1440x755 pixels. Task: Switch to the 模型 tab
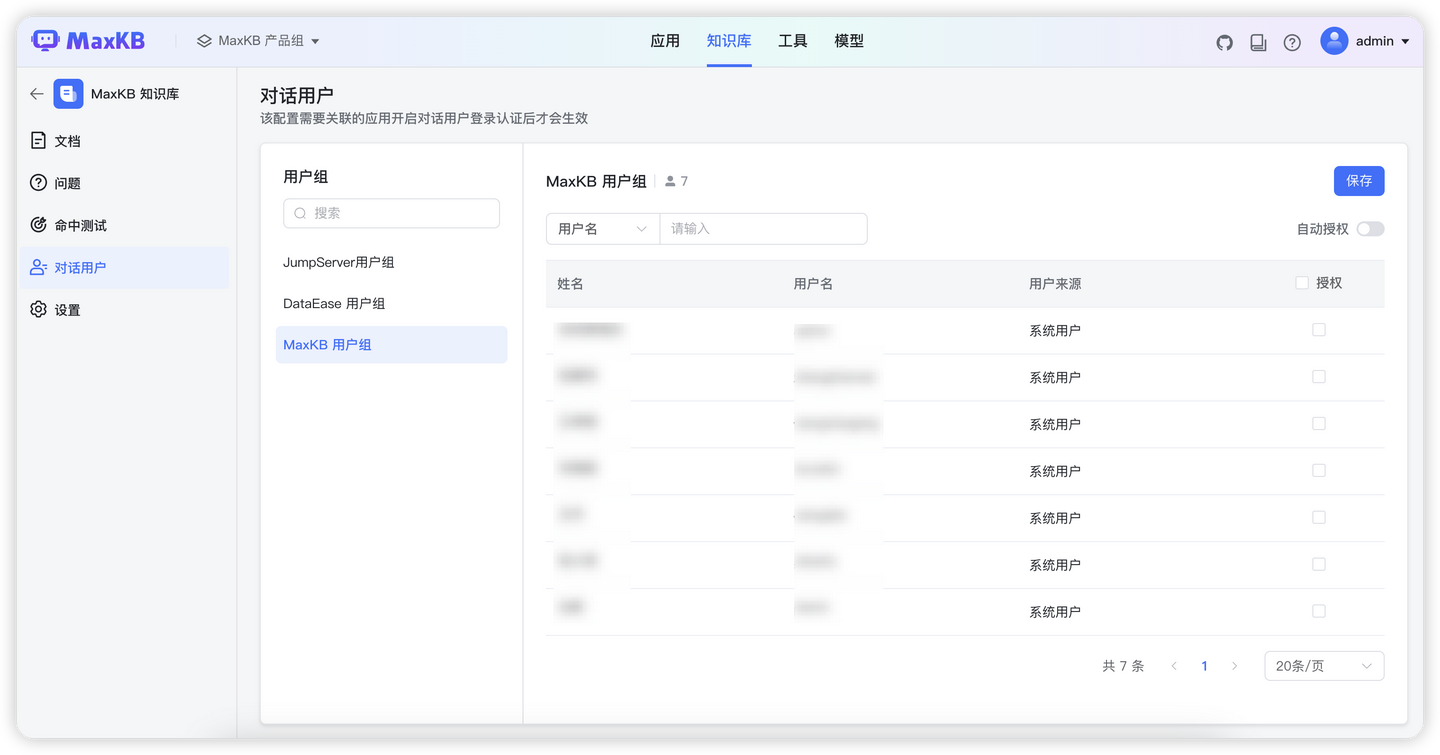[849, 41]
